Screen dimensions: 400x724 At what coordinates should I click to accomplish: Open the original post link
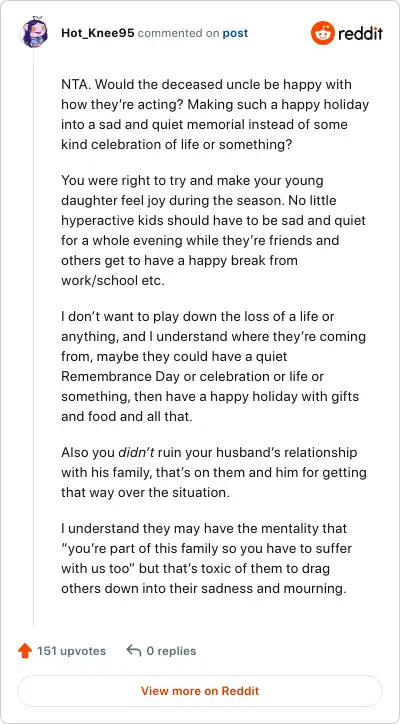[235, 33]
